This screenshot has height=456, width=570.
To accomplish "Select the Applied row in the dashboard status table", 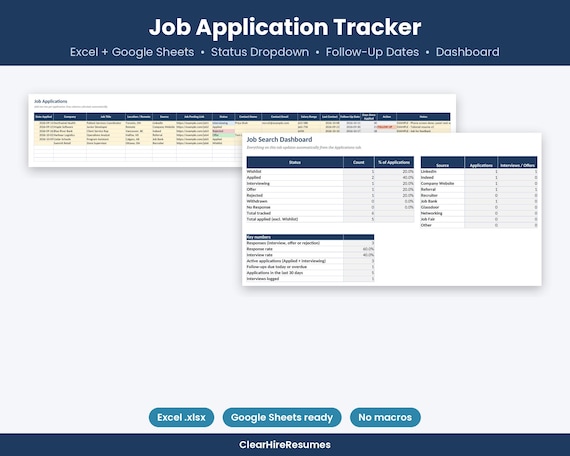I will [x=330, y=177].
